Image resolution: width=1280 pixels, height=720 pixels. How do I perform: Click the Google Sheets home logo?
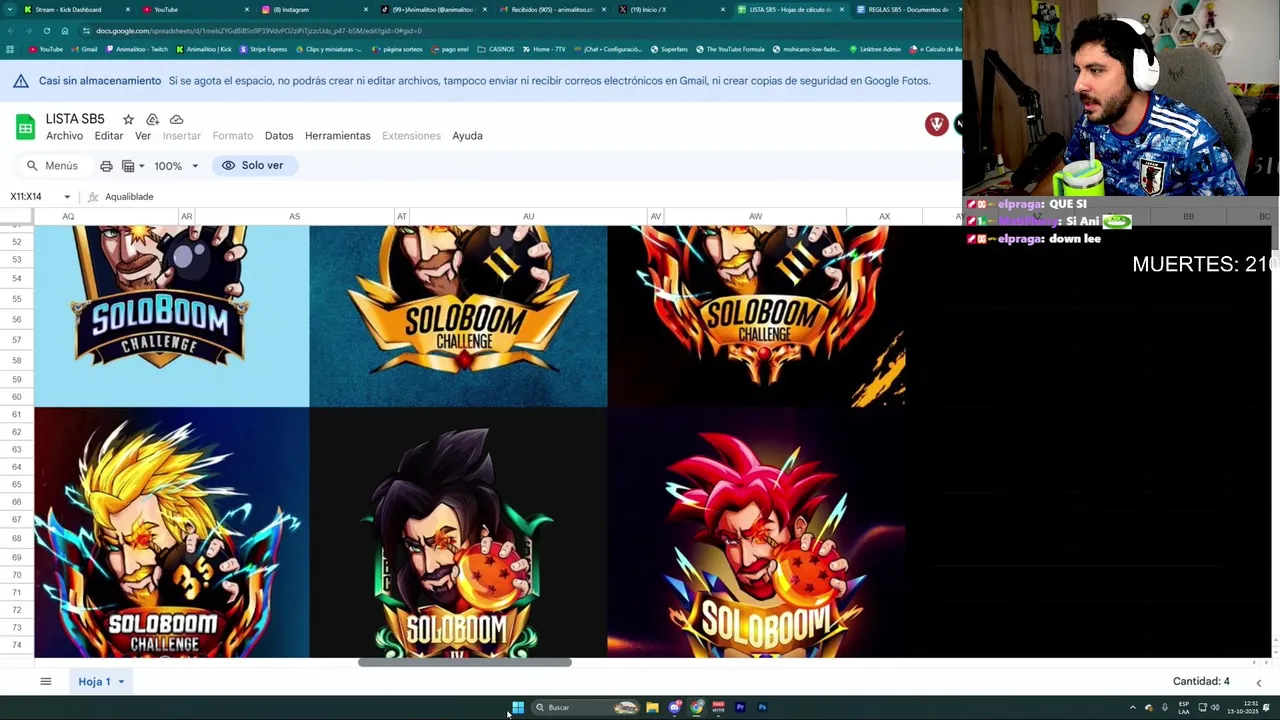point(25,127)
